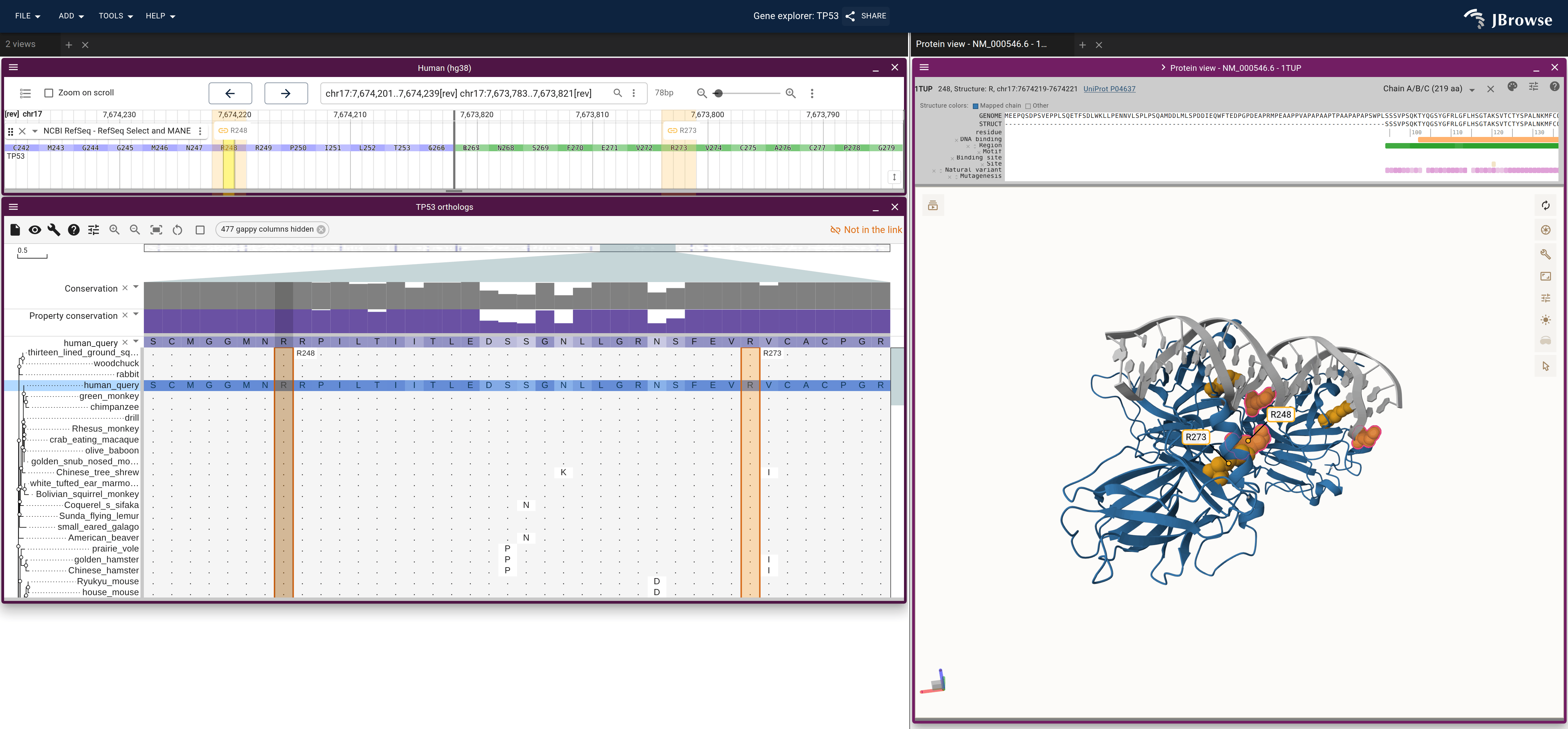Click the selection cursor tool in 3D viewer
The height and width of the screenshot is (729, 1568).
click(x=1546, y=366)
